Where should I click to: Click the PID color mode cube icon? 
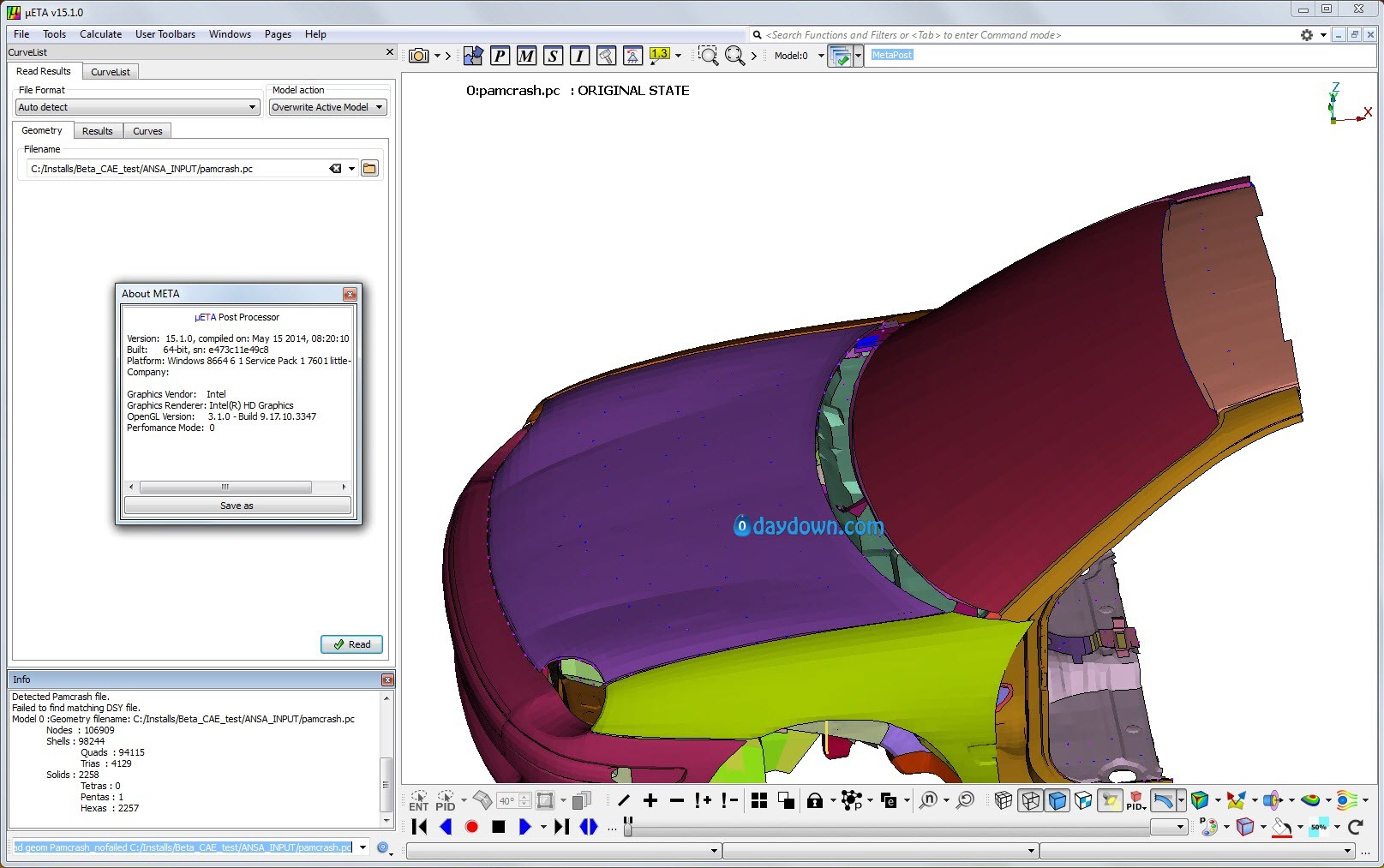point(1135,800)
